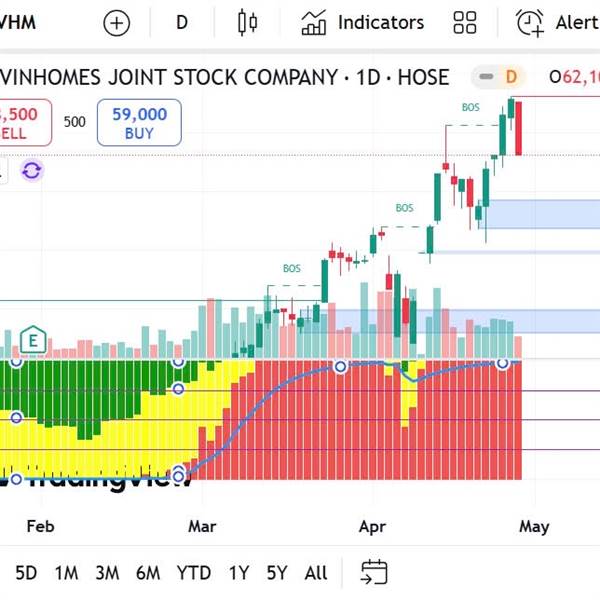The width and height of the screenshot is (600, 600).
Task: Click the lowest BOS label in March
Action: (292, 269)
